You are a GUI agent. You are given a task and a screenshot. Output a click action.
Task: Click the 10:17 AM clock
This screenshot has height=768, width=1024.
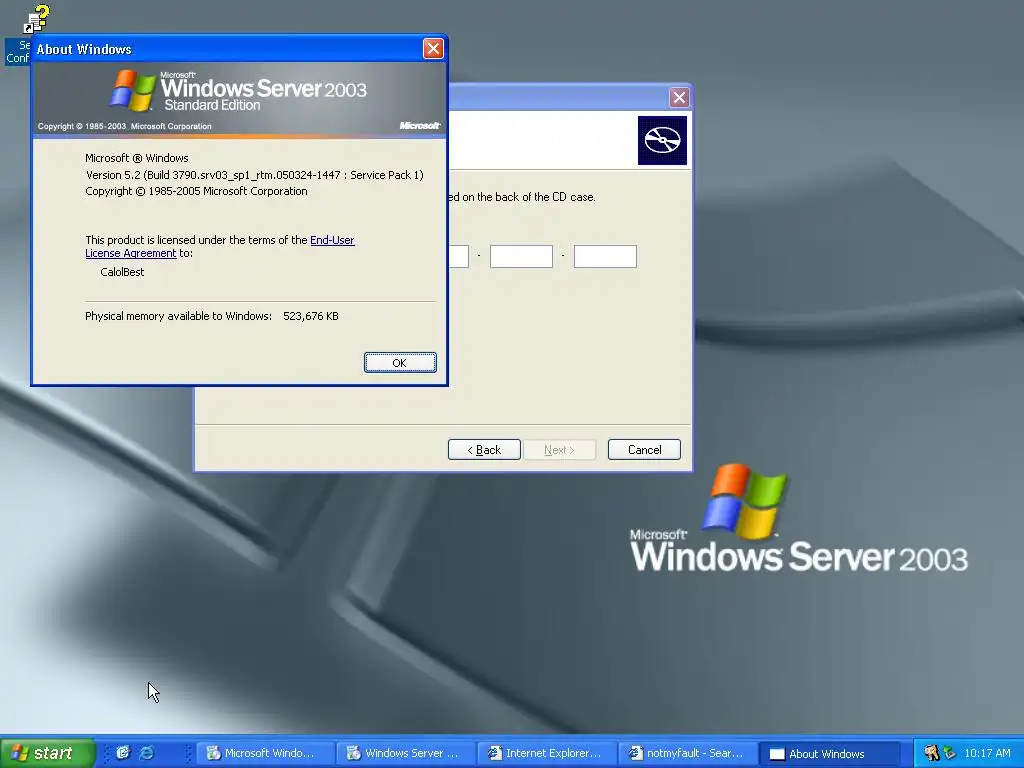point(987,753)
